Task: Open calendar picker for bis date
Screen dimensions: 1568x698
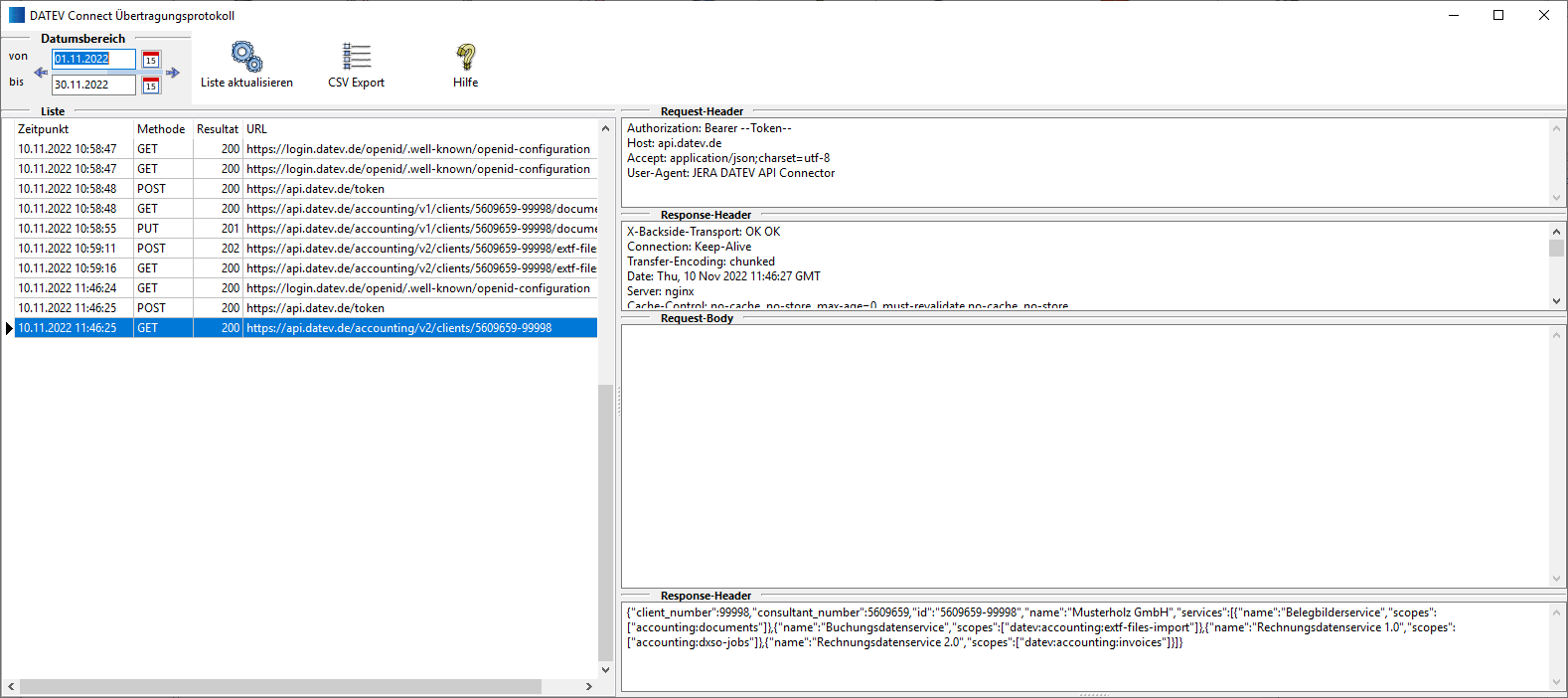Action: [x=151, y=86]
